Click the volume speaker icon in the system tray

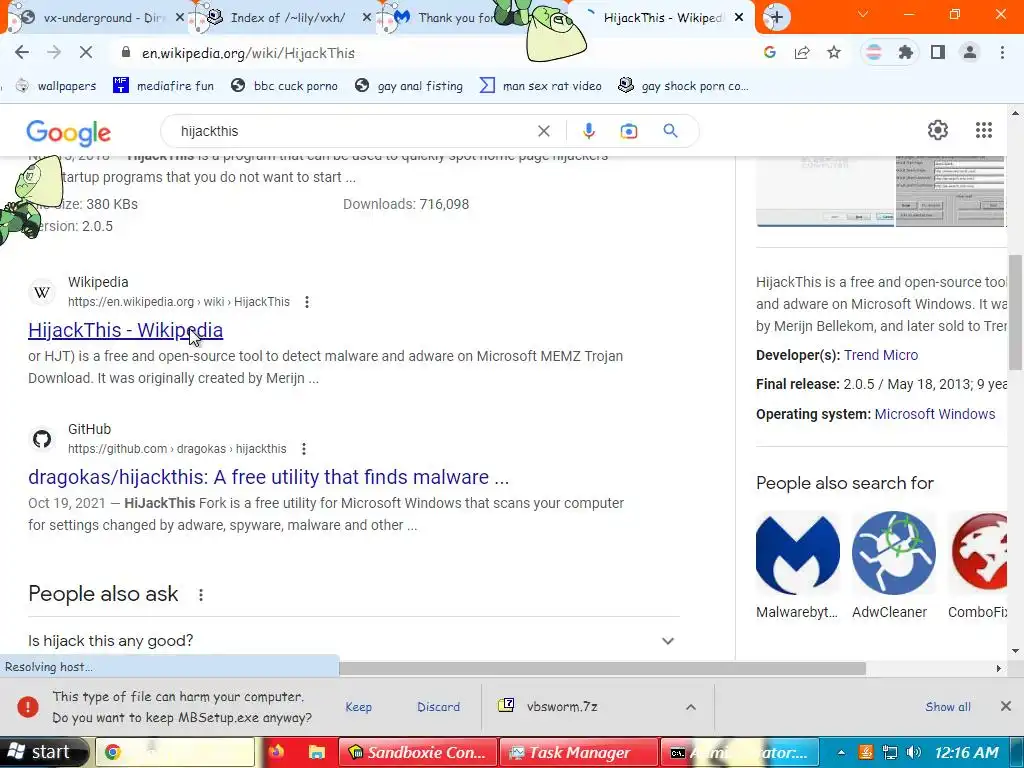pos(914,752)
